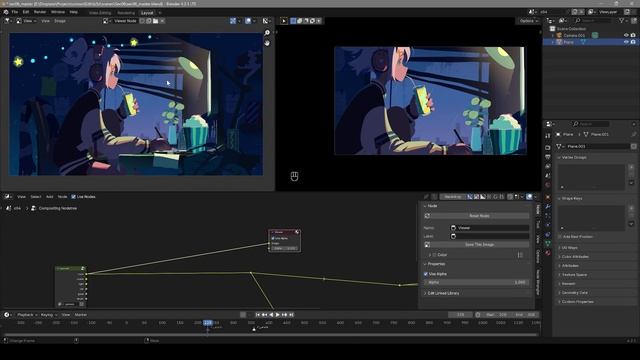Open the Options dropdown in preview header
The height and width of the screenshot is (360, 640).
click(x=529, y=21)
